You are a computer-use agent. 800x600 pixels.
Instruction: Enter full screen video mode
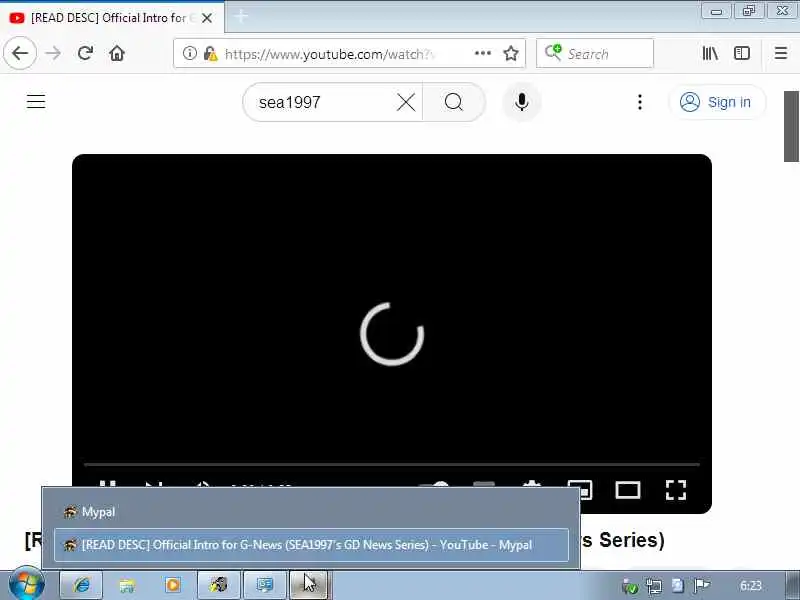coord(676,490)
